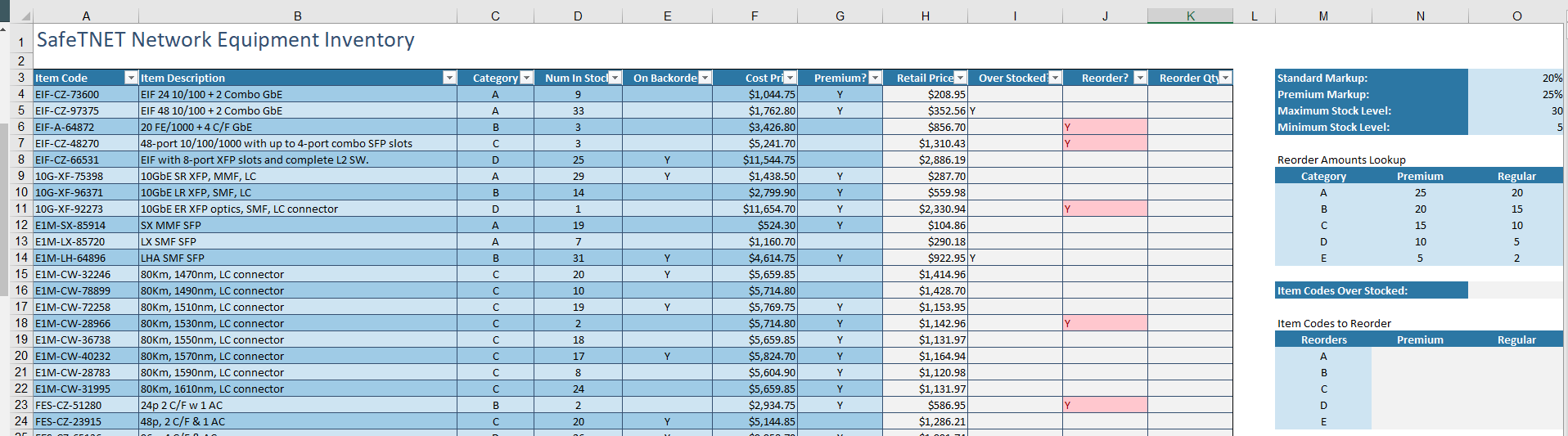
Task: Open the On Backorder filter arrow
Action: (705, 78)
